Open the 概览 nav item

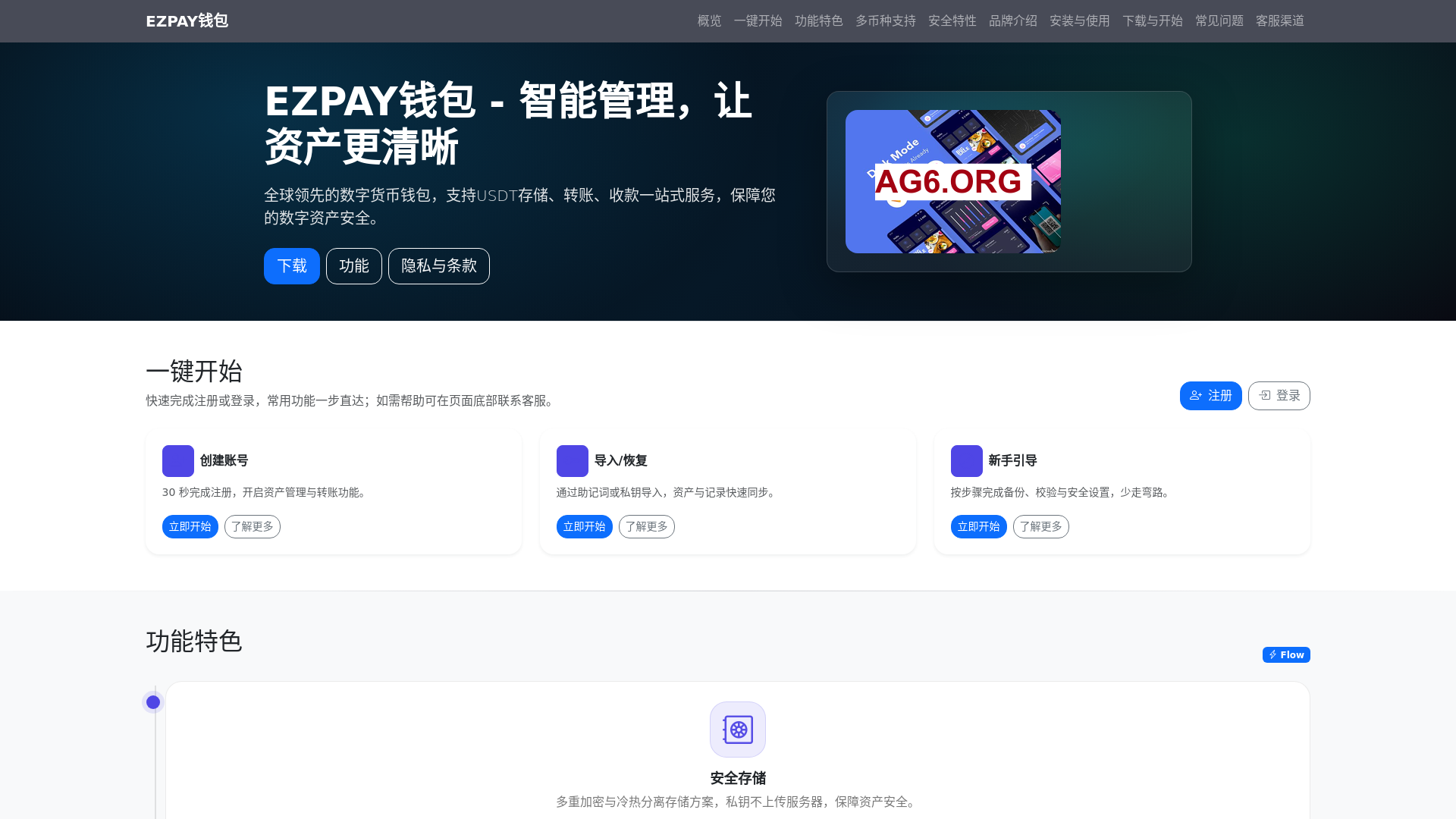tap(709, 21)
